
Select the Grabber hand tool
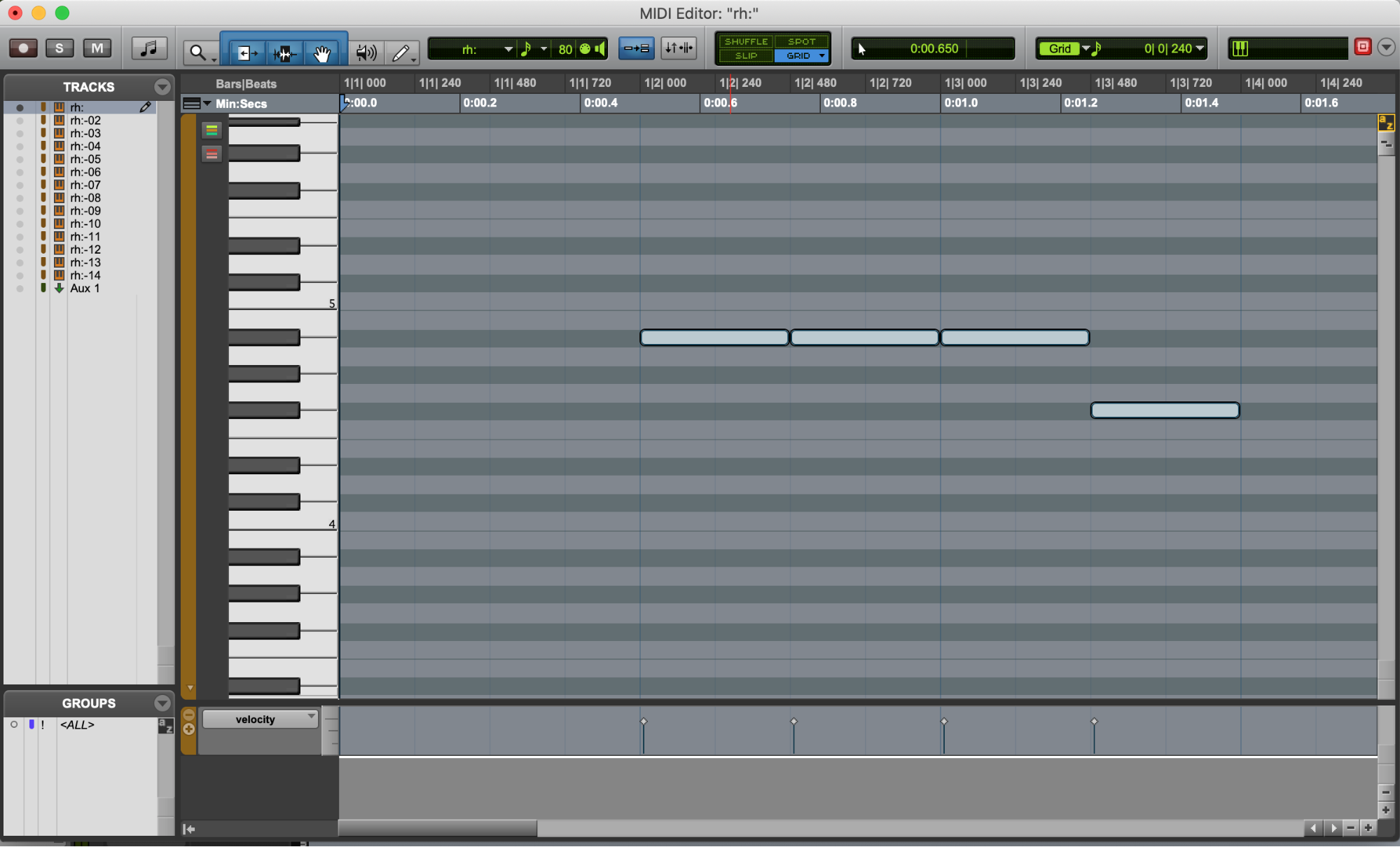(x=321, y=53)
